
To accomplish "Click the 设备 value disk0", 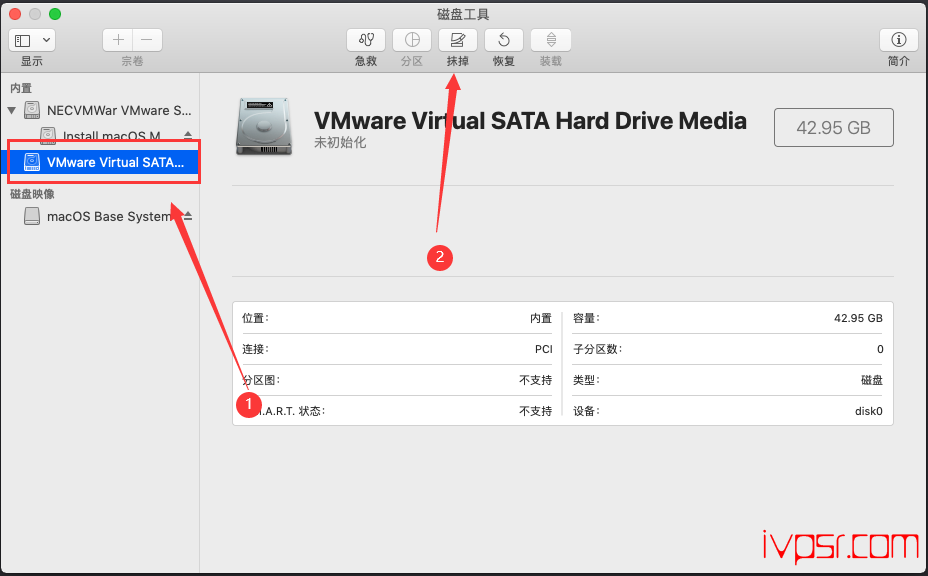I will [x=869, y=411].
